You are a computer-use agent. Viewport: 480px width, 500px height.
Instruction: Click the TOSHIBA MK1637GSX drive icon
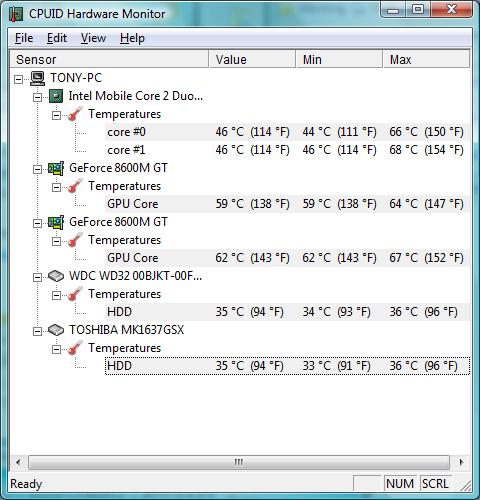tap(56, 330)
